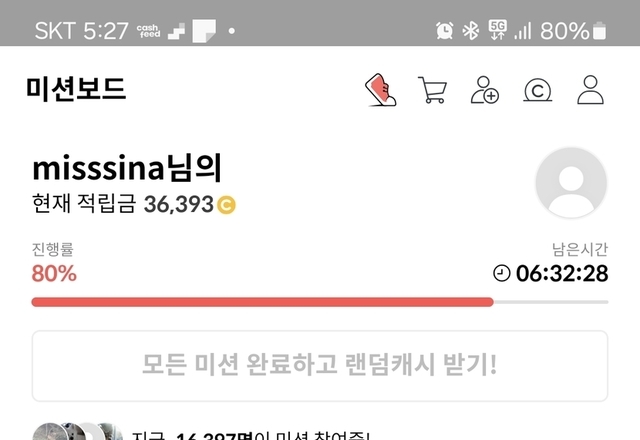640x440 pixels.
Task: Tap the cash feed status bar icon
Action: (149, 31)
